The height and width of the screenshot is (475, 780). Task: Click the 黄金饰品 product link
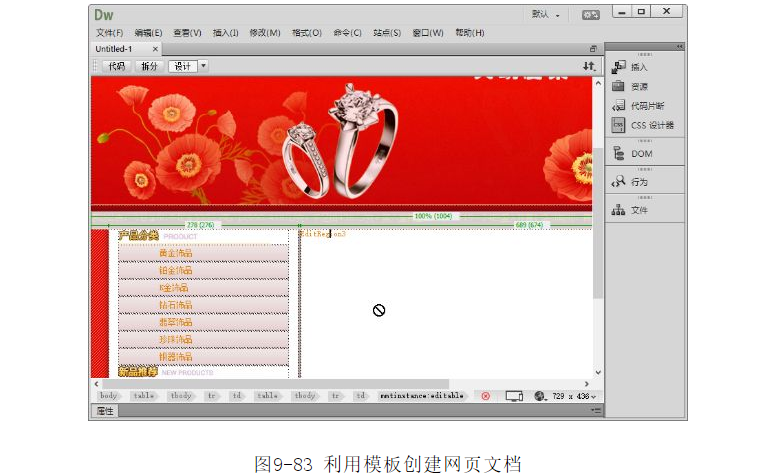(x=175, y=253)
